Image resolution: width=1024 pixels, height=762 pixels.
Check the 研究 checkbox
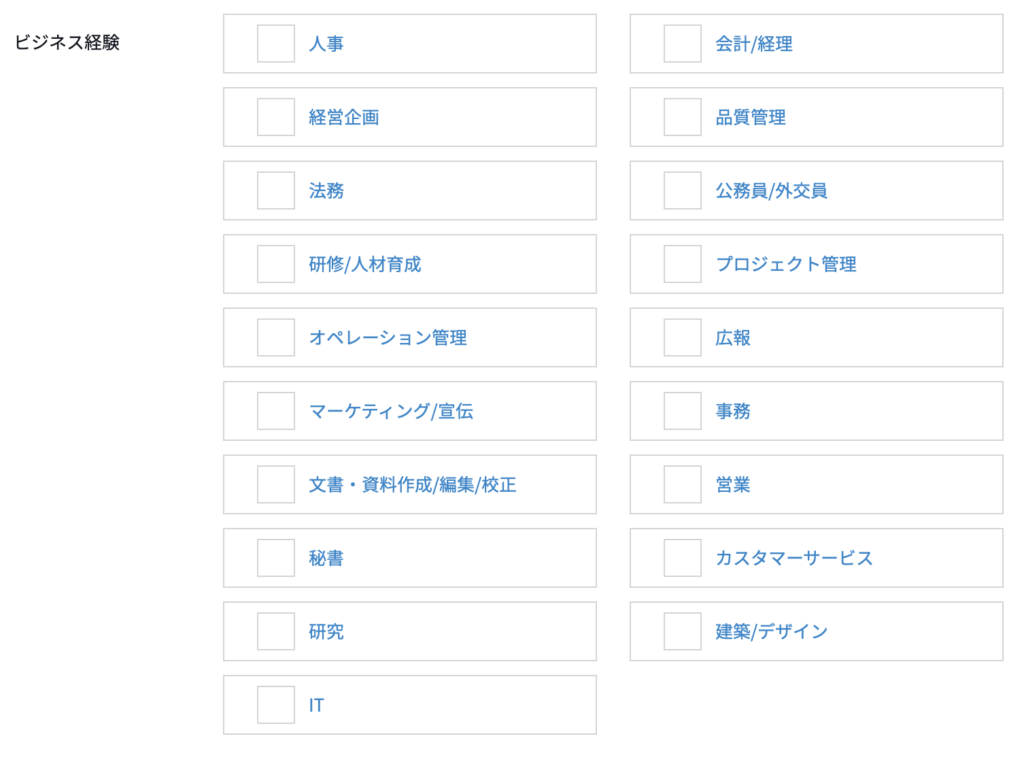point(276,632)
